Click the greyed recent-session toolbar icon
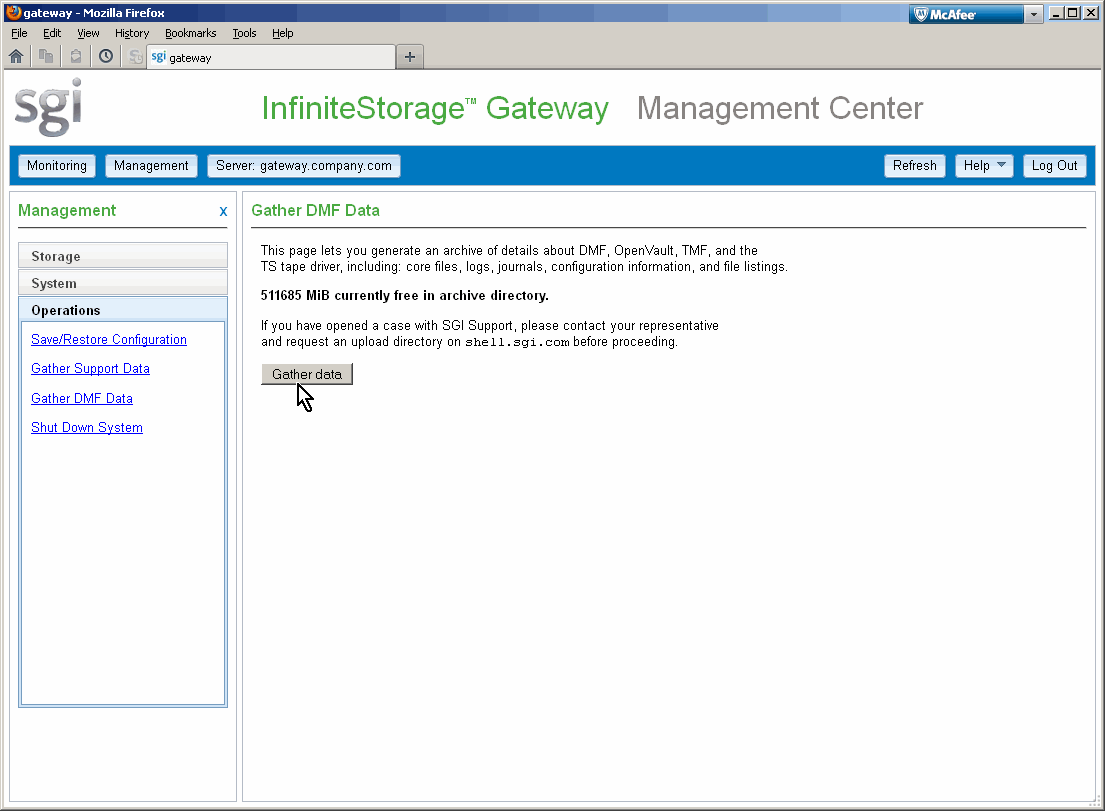The width and height of the screenshot is (1105, 811). [x=135, y=57]
